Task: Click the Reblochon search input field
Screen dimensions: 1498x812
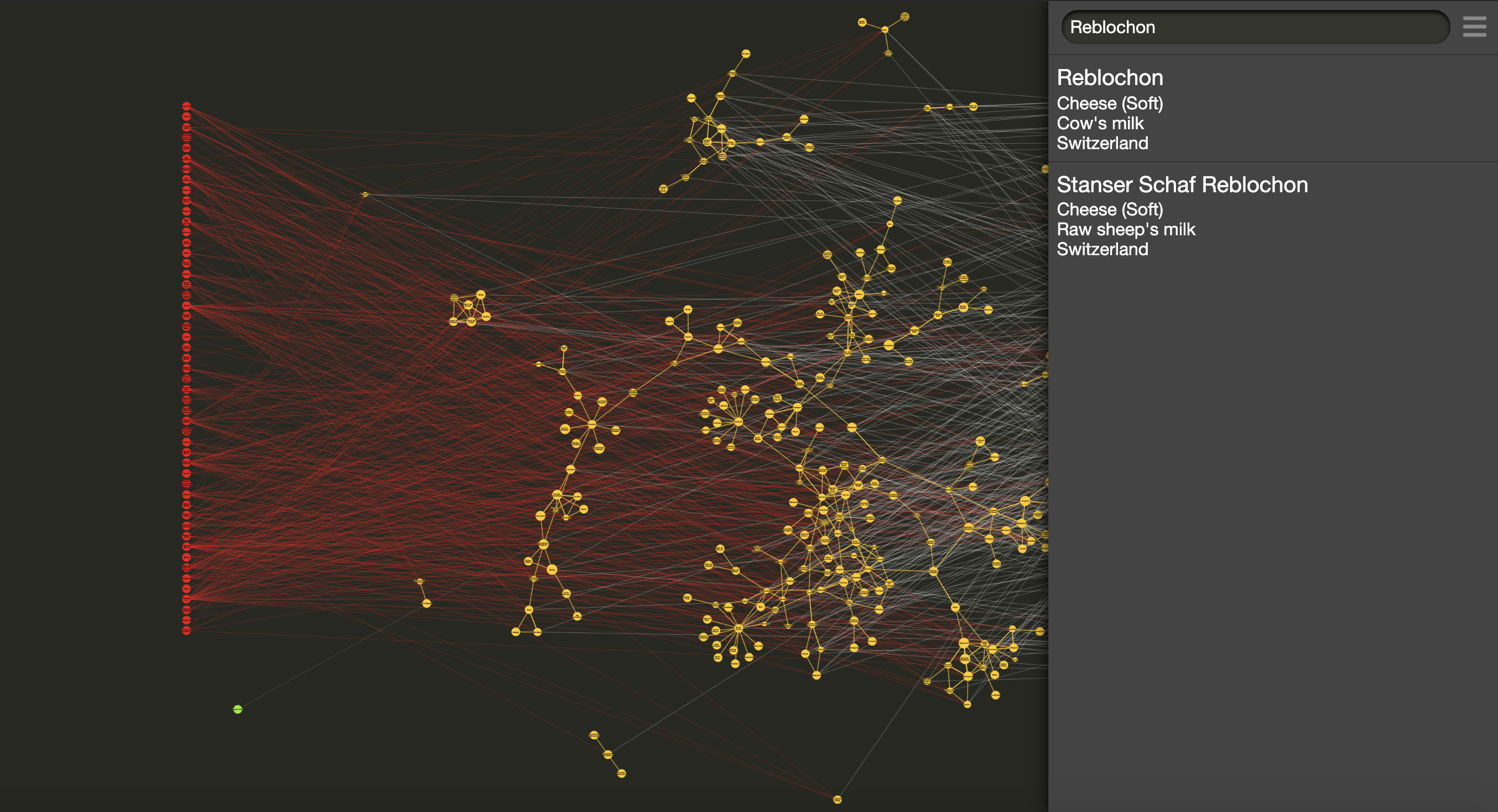Action: (1255, 27)
